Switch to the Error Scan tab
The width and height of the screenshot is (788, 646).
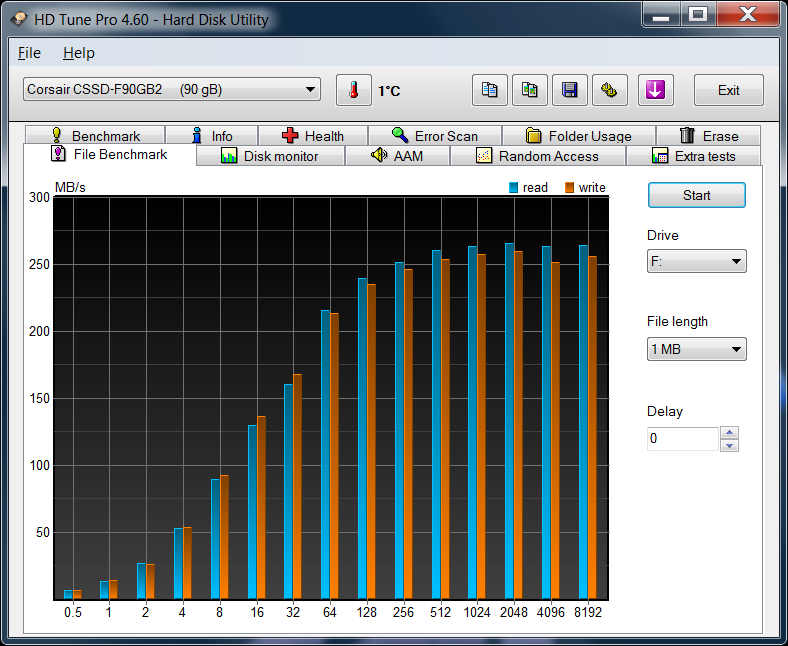coord(434,136)
